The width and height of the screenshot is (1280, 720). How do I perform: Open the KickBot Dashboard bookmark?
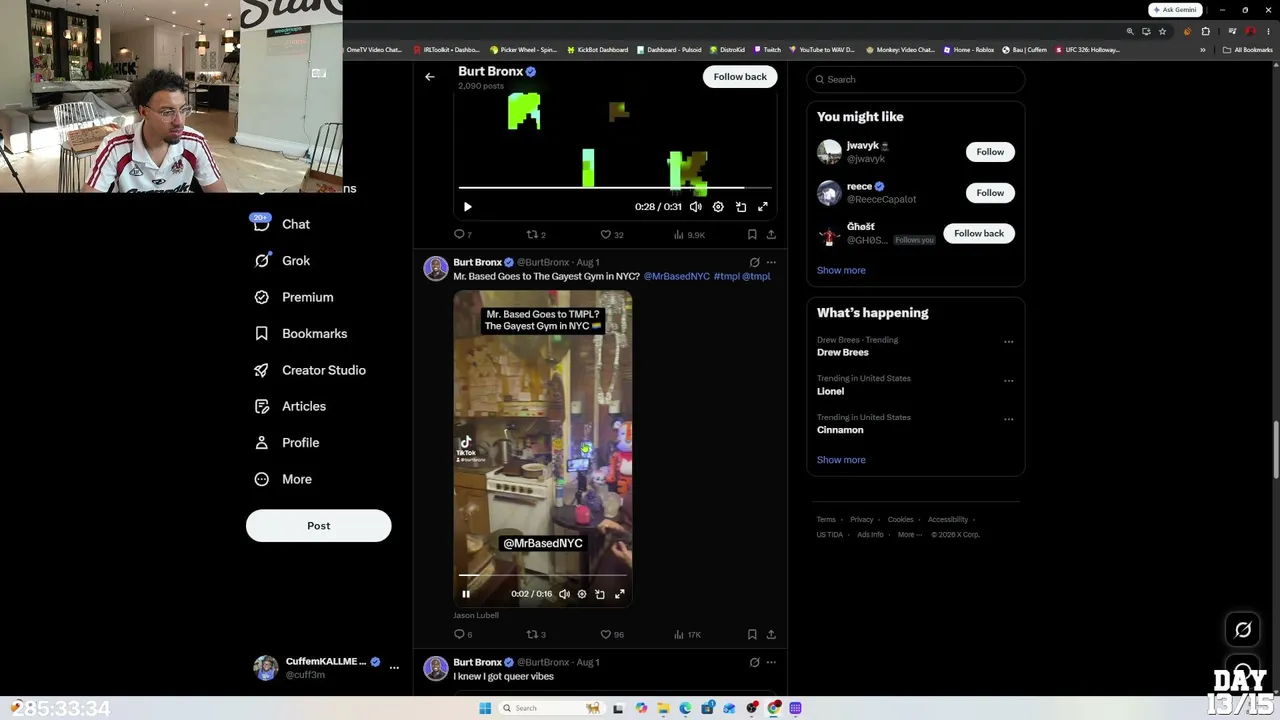point(597,50)
